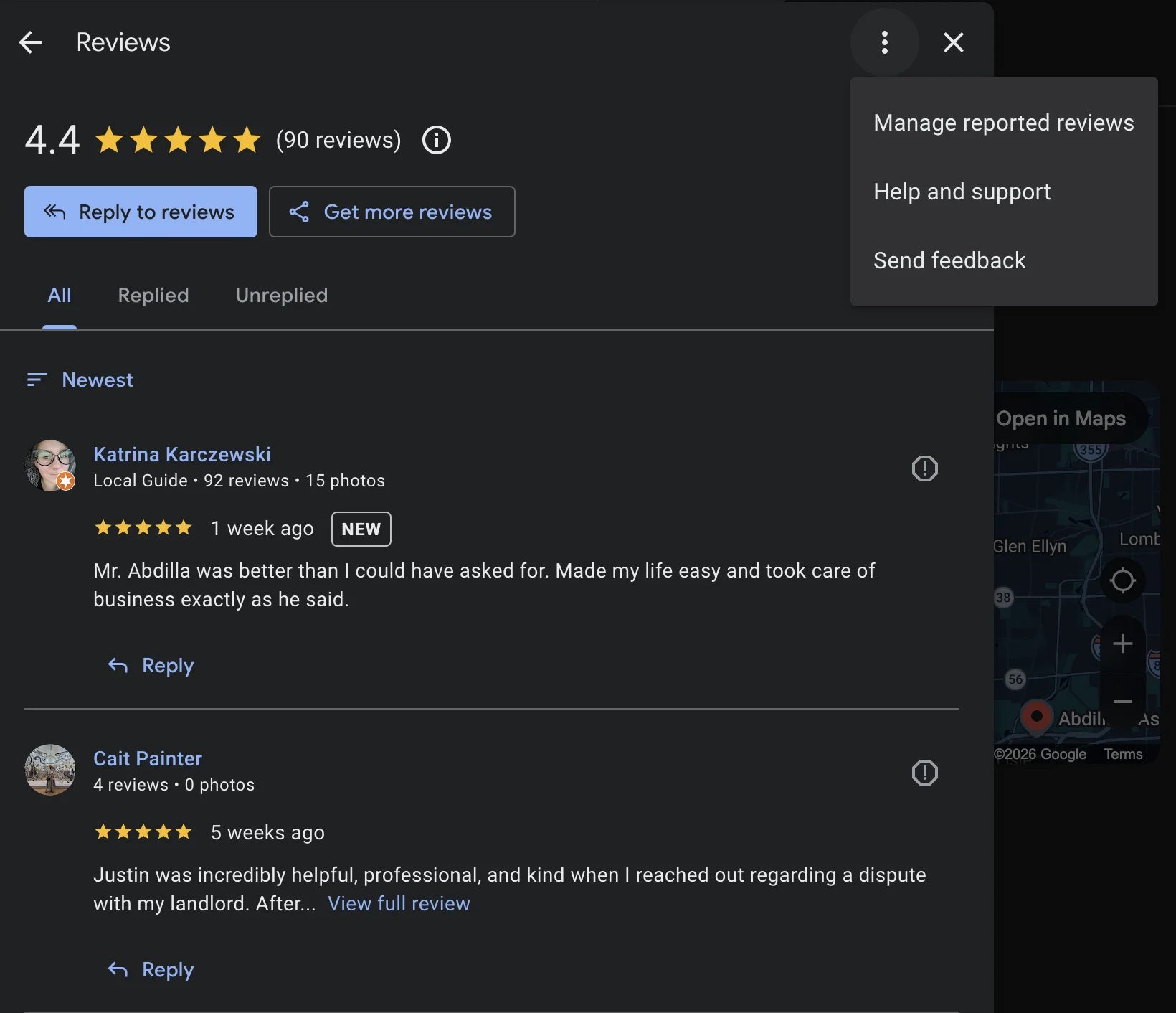
Task: Click the Abdilla location pin on the map
Action: coord(1037,717)
